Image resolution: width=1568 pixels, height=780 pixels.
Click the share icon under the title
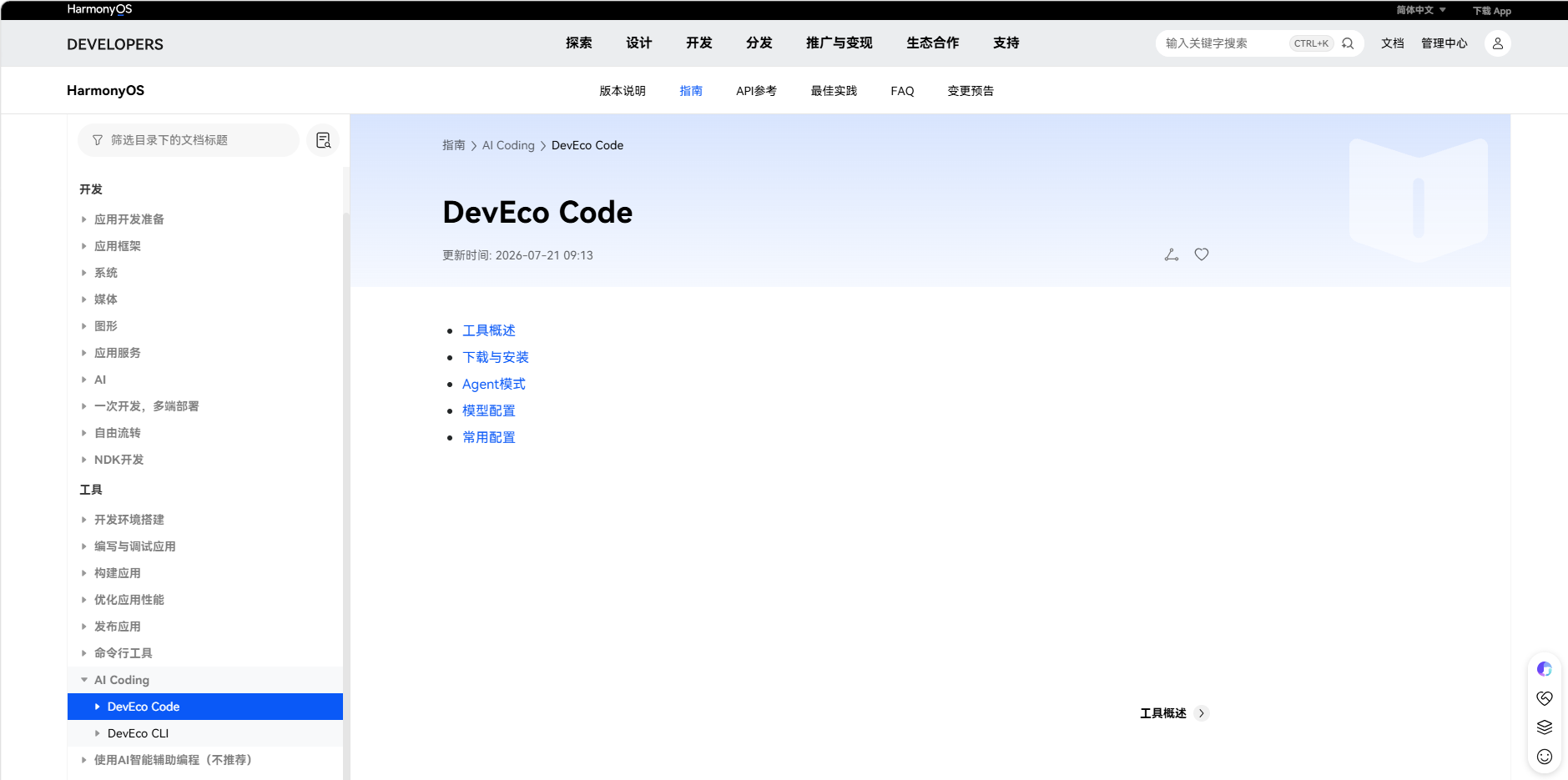(x=1172, y=254)
